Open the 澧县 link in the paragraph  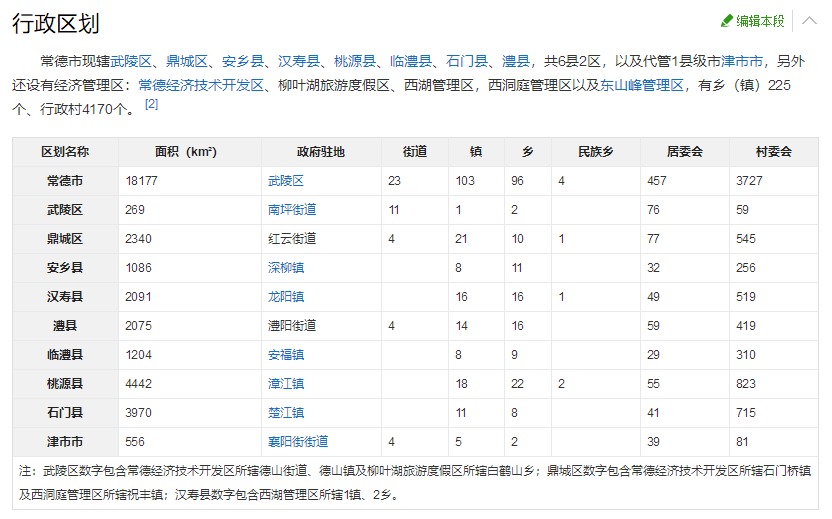(x=516, y=62)
